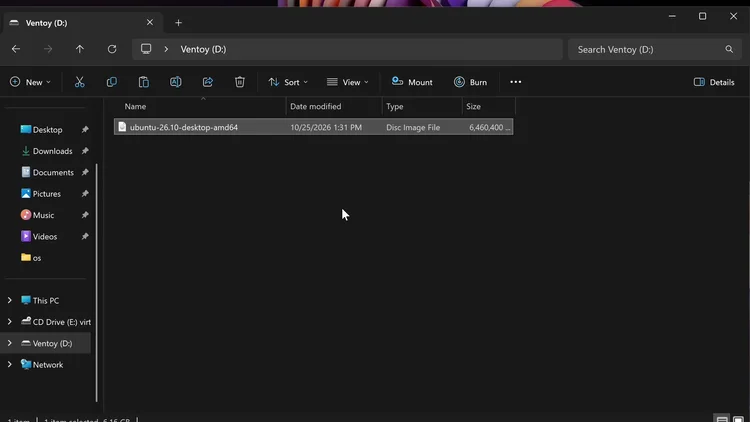Click the ISO file icon for ubuntu-26.10

pyautogui.click(x=122, y=127)
